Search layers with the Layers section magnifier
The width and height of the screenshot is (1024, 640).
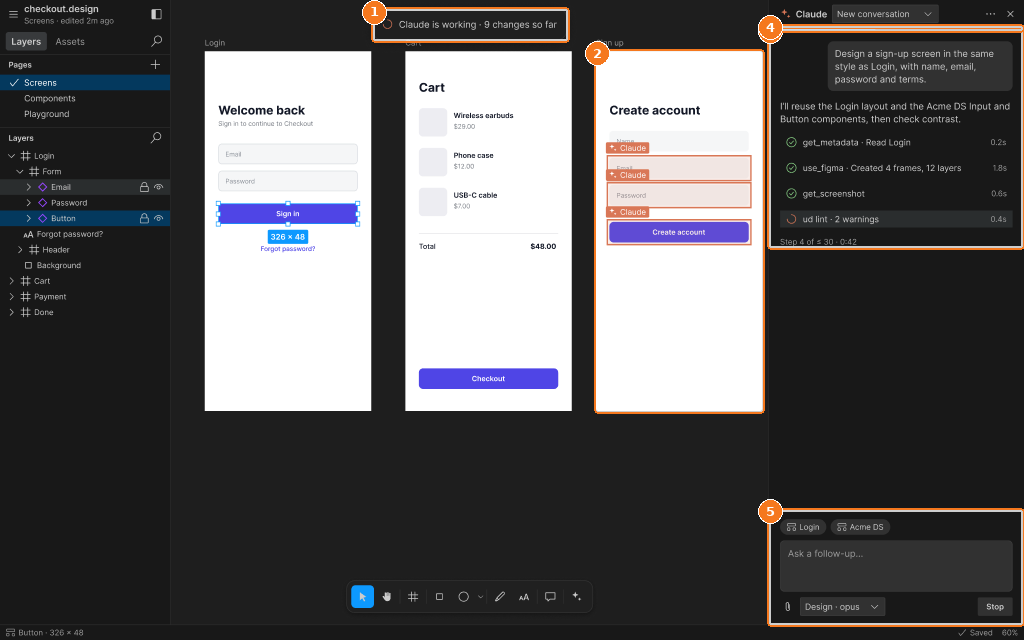coord(156,138)
